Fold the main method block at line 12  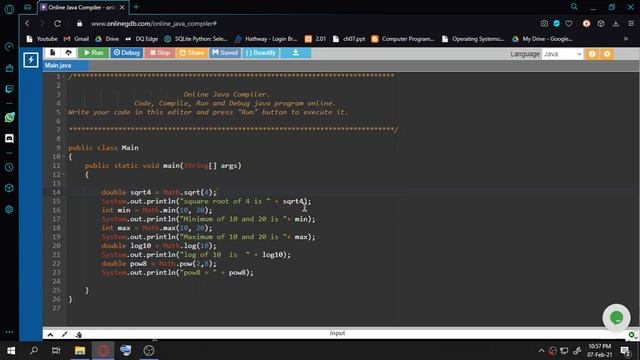point(64,175)
